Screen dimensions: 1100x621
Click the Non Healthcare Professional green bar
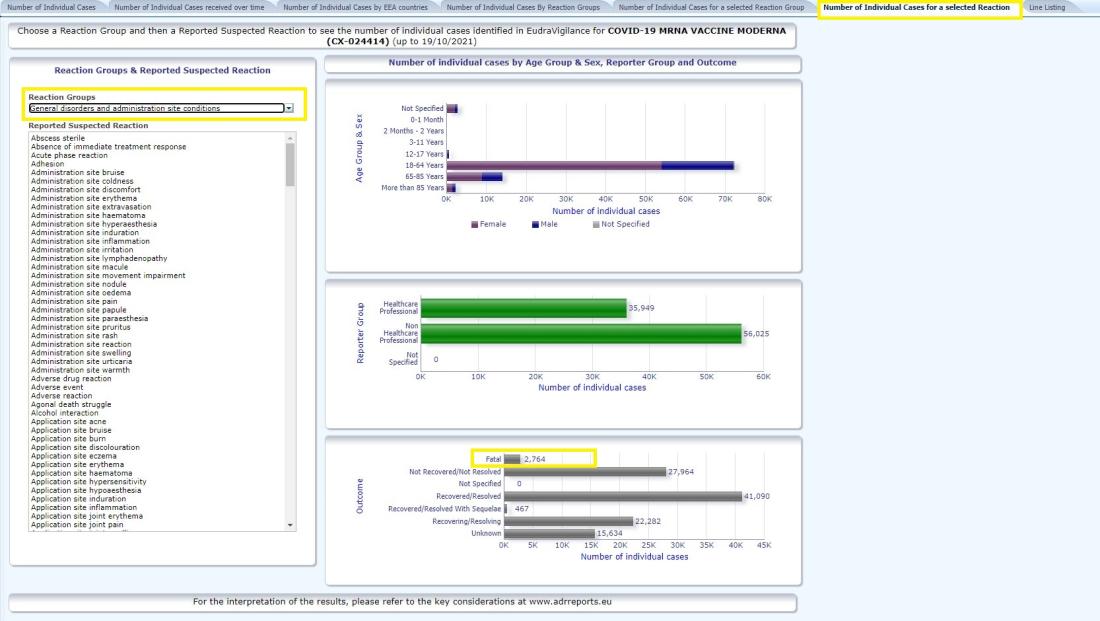click(x=581, y=334)
